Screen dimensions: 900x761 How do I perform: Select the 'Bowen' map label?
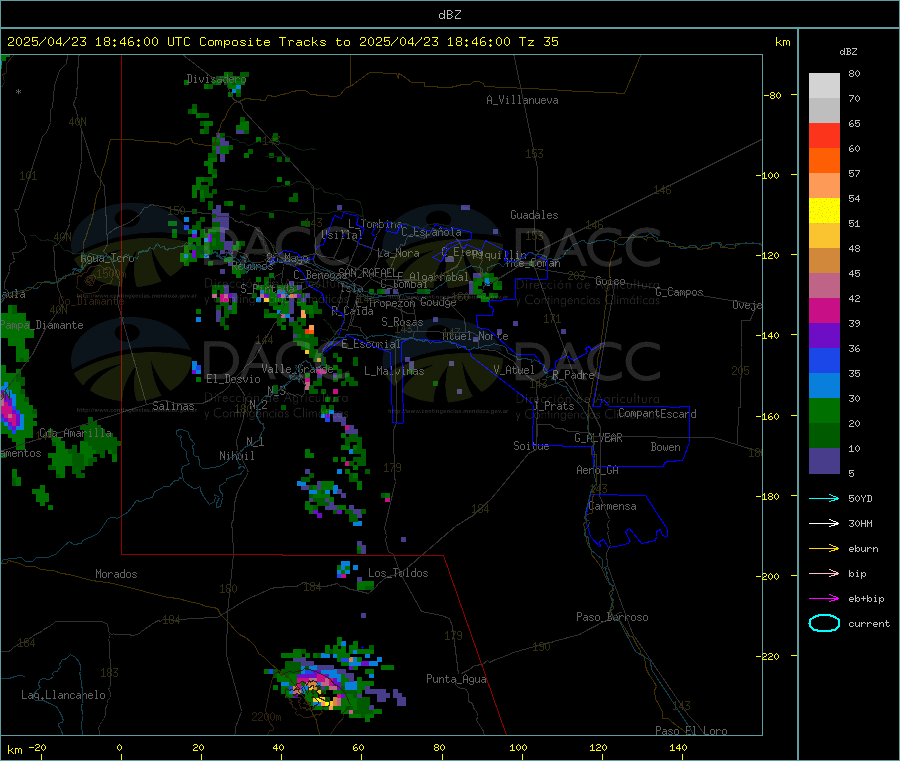click(x=666, y=447)
